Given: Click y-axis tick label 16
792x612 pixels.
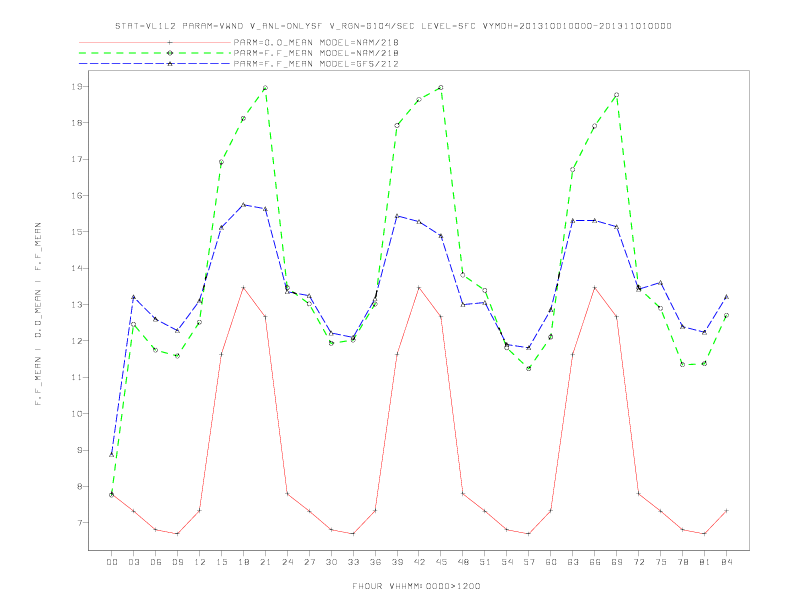Looking at the screenshot, I should click(x=77, y=195).
